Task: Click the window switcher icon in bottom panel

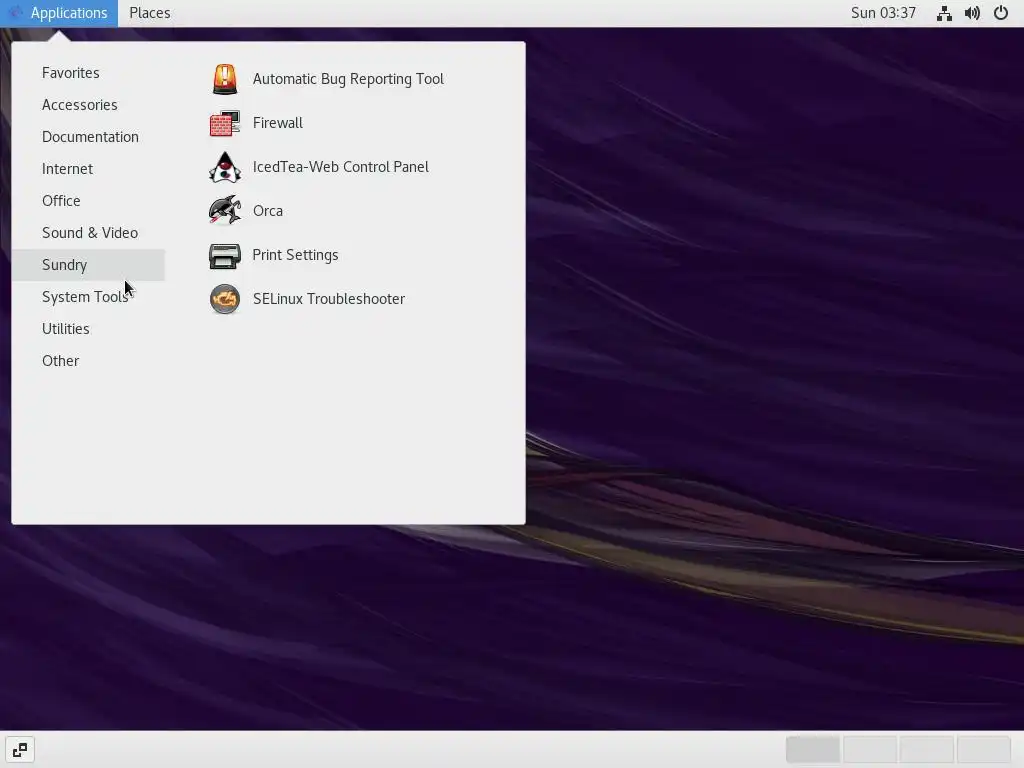Action: point(20,750)
